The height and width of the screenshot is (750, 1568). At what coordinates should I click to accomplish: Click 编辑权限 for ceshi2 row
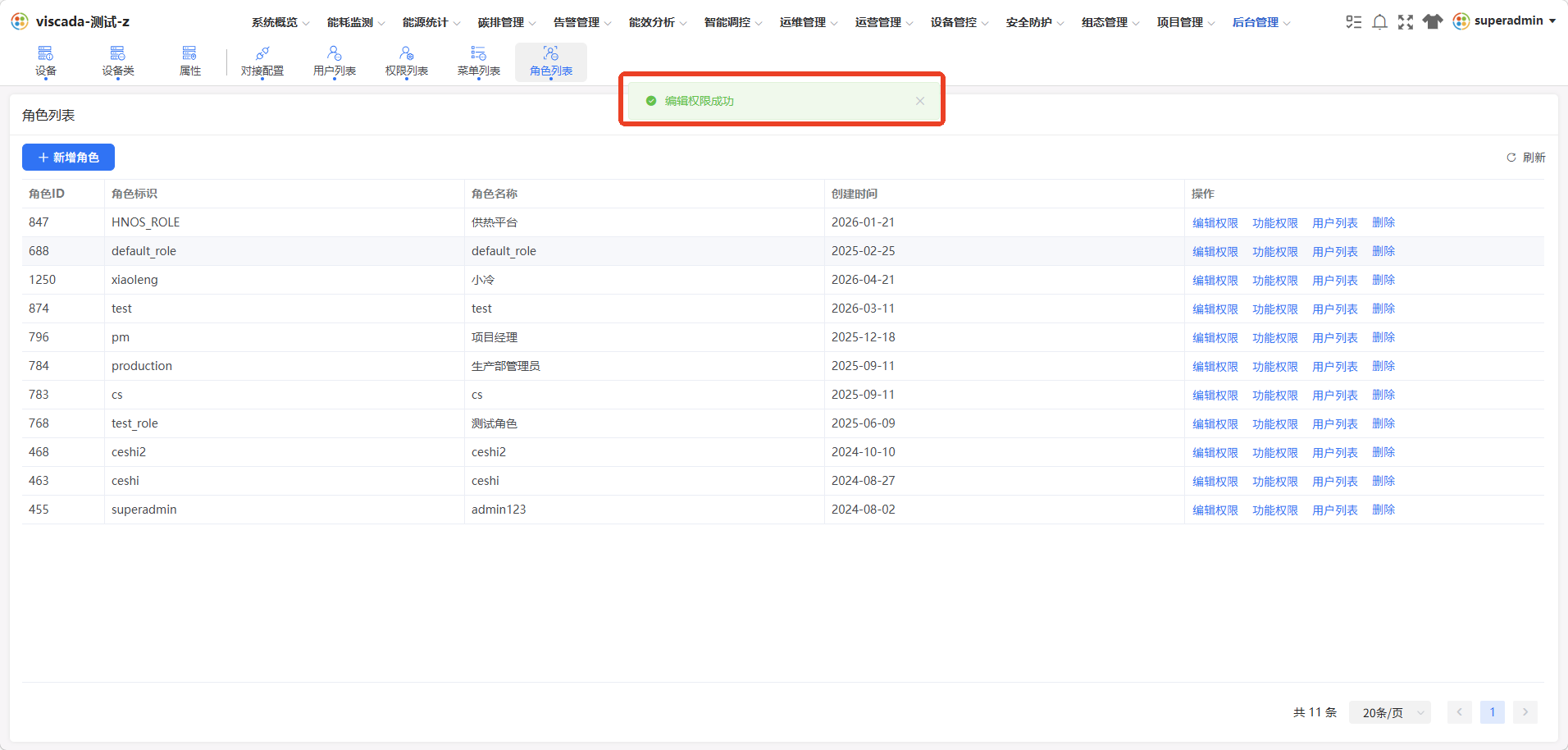1215,453
